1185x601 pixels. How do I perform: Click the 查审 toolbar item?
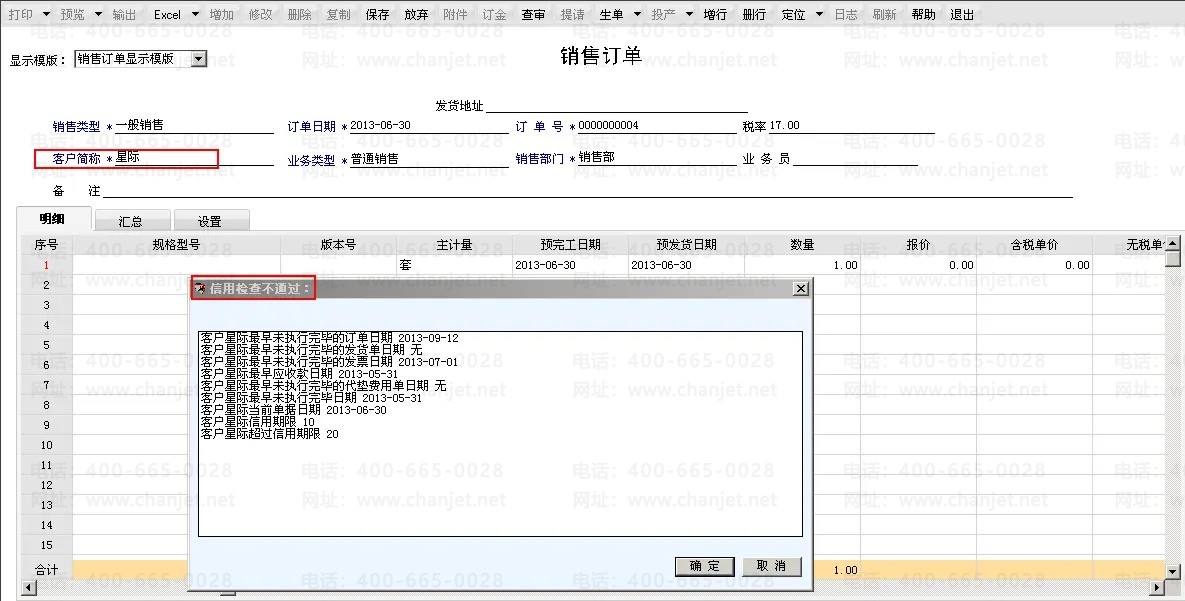[x=534, y=14]
